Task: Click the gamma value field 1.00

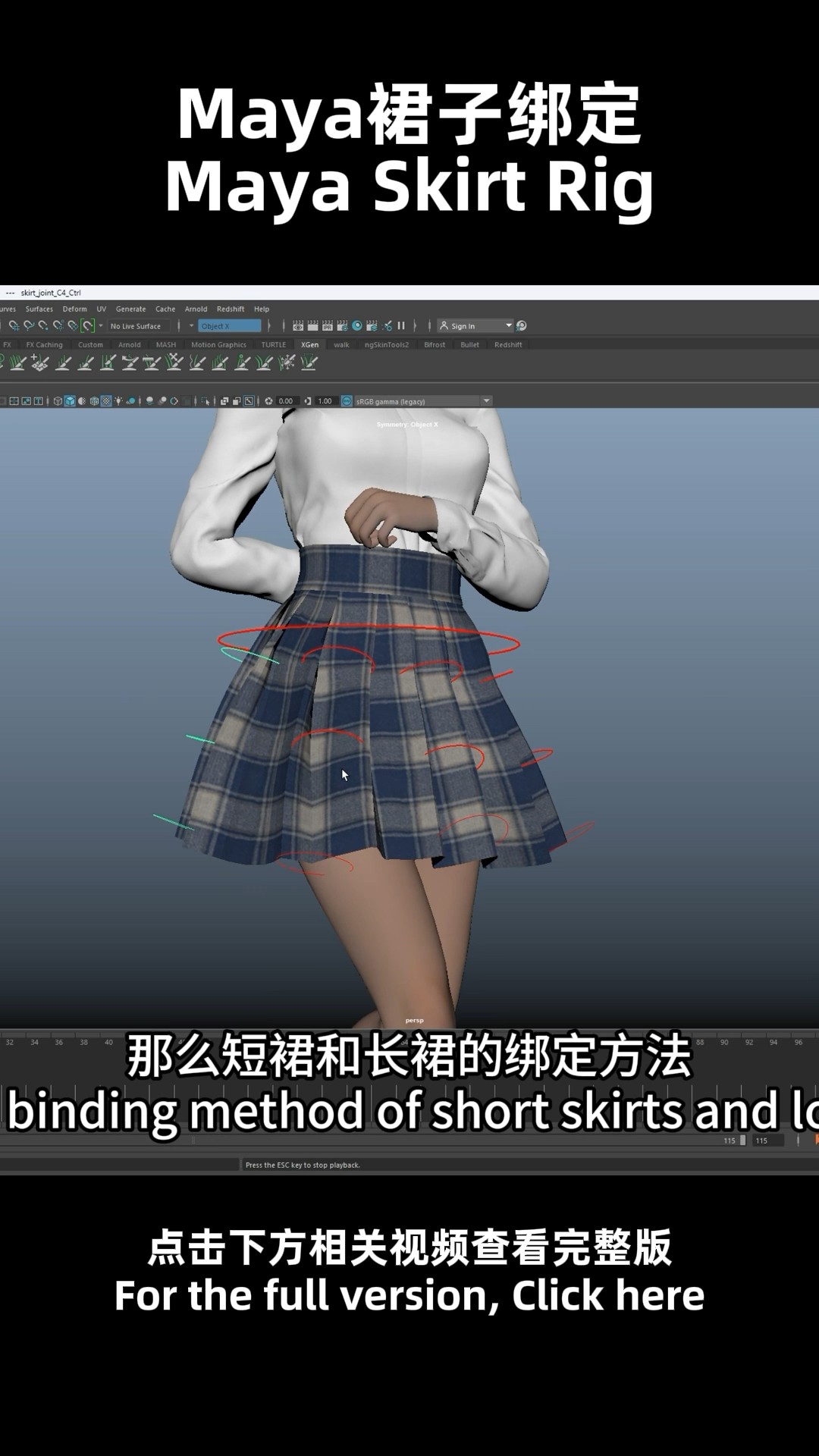Action: point(325,400)
